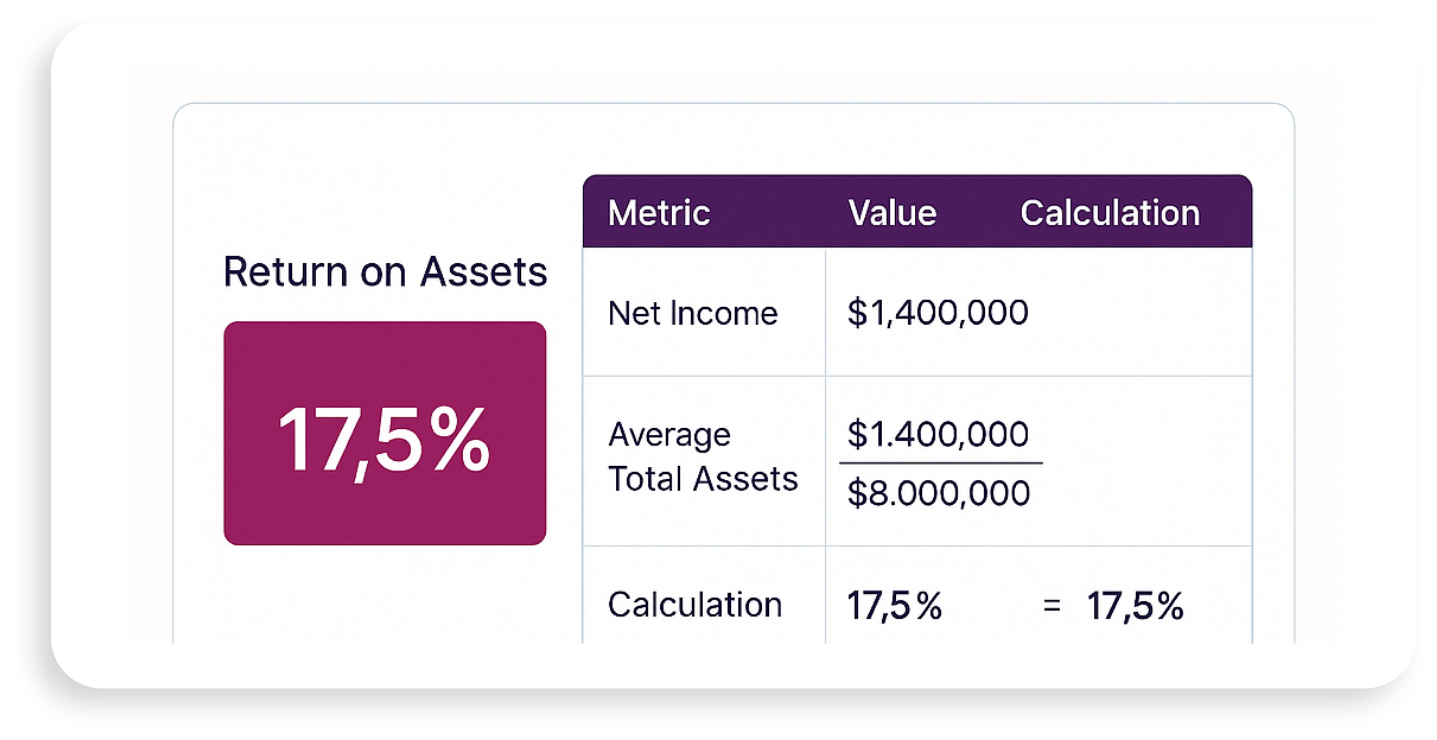This screenshot has width=1437, height=740.
Task: Click the vertical divider between Metric and Value columns
Action: [x=825, y=400]
